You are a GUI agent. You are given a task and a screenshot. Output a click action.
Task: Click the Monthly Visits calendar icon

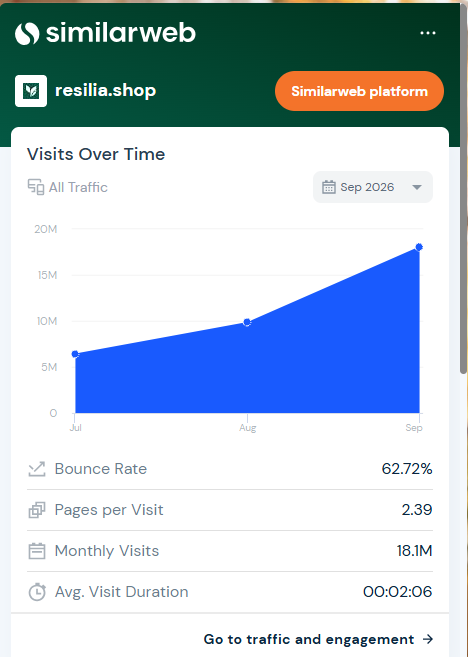click(37, 551)
